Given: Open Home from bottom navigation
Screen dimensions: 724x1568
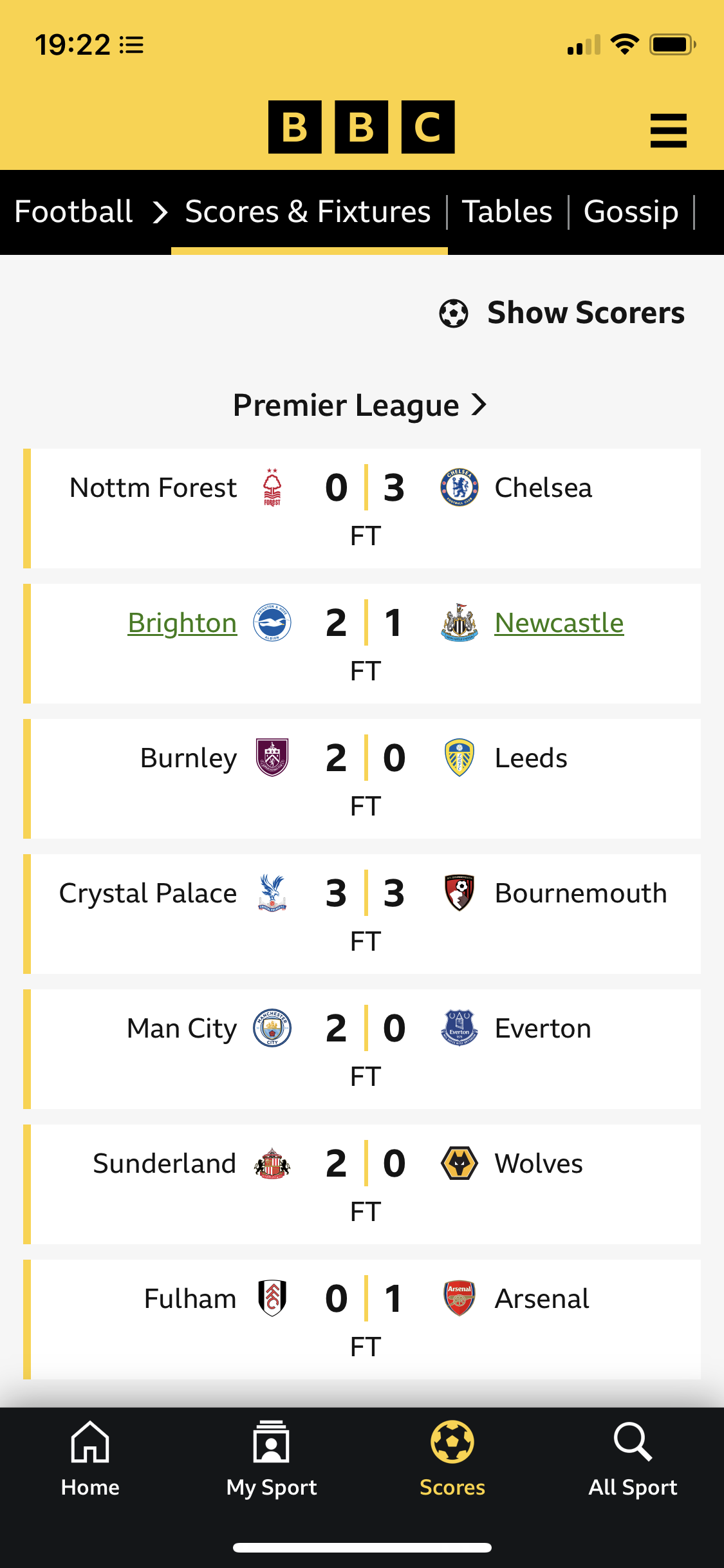Looking at the screenshot, I should pyautogui.click(x=90, y=1459).
